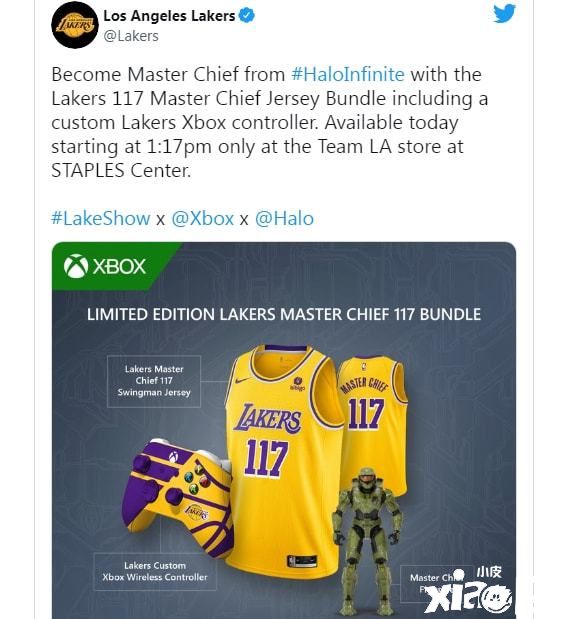Select the Lakers Master Chief Swingman Jersey label
The height and width of the screenshot is (619, 567).
tap(154, 381)
